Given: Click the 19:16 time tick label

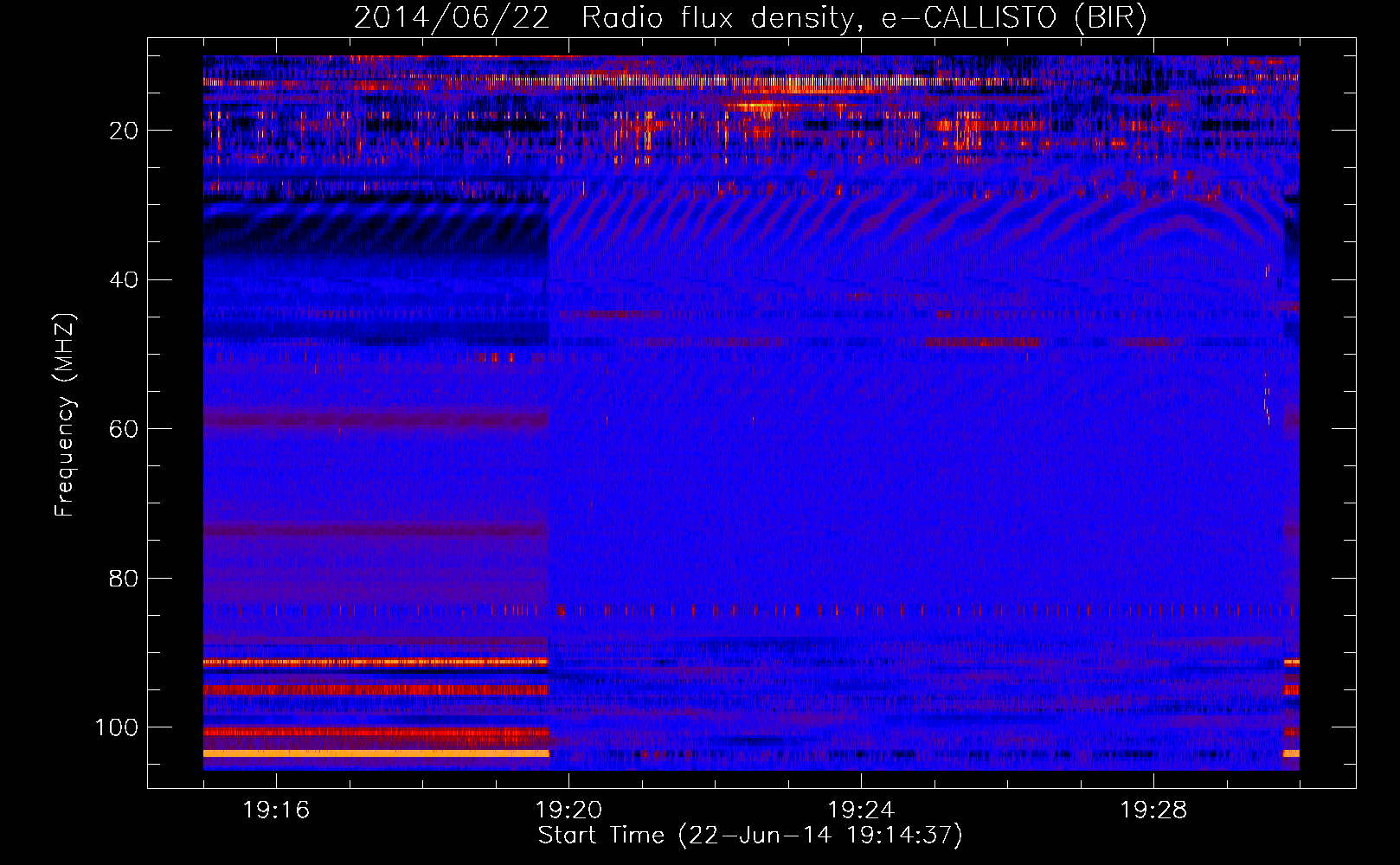Looking at the screenshot, I should (276, 811).
